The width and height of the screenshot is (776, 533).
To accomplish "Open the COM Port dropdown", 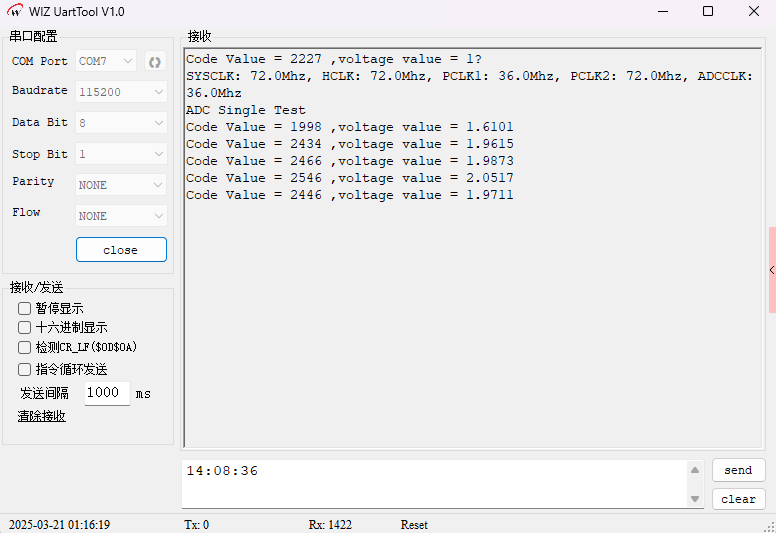I will (106, 61).
